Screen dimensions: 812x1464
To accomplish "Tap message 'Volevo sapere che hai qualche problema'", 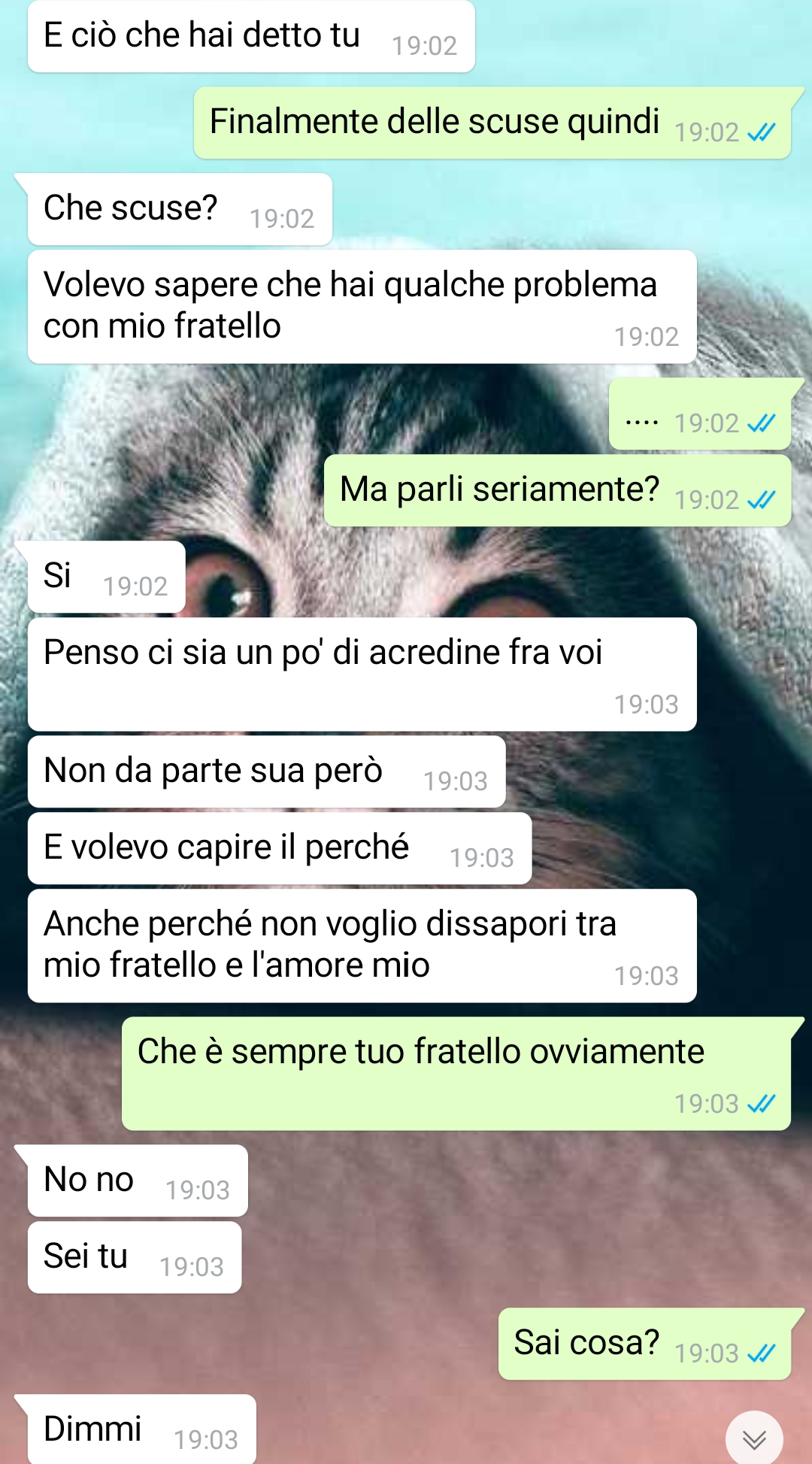I will click(362, 307).
